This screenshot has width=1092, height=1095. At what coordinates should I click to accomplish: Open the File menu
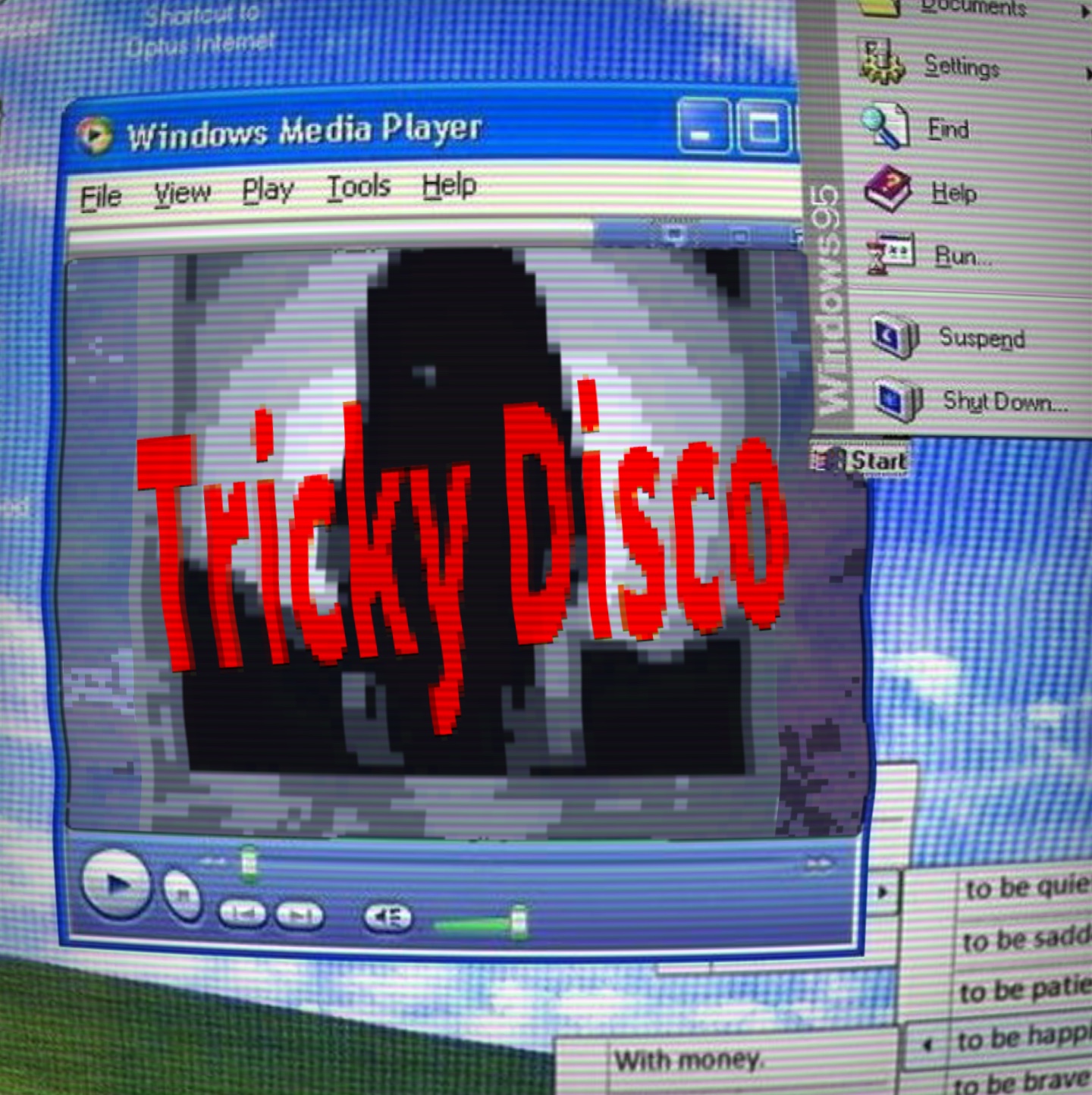point(101,196)
